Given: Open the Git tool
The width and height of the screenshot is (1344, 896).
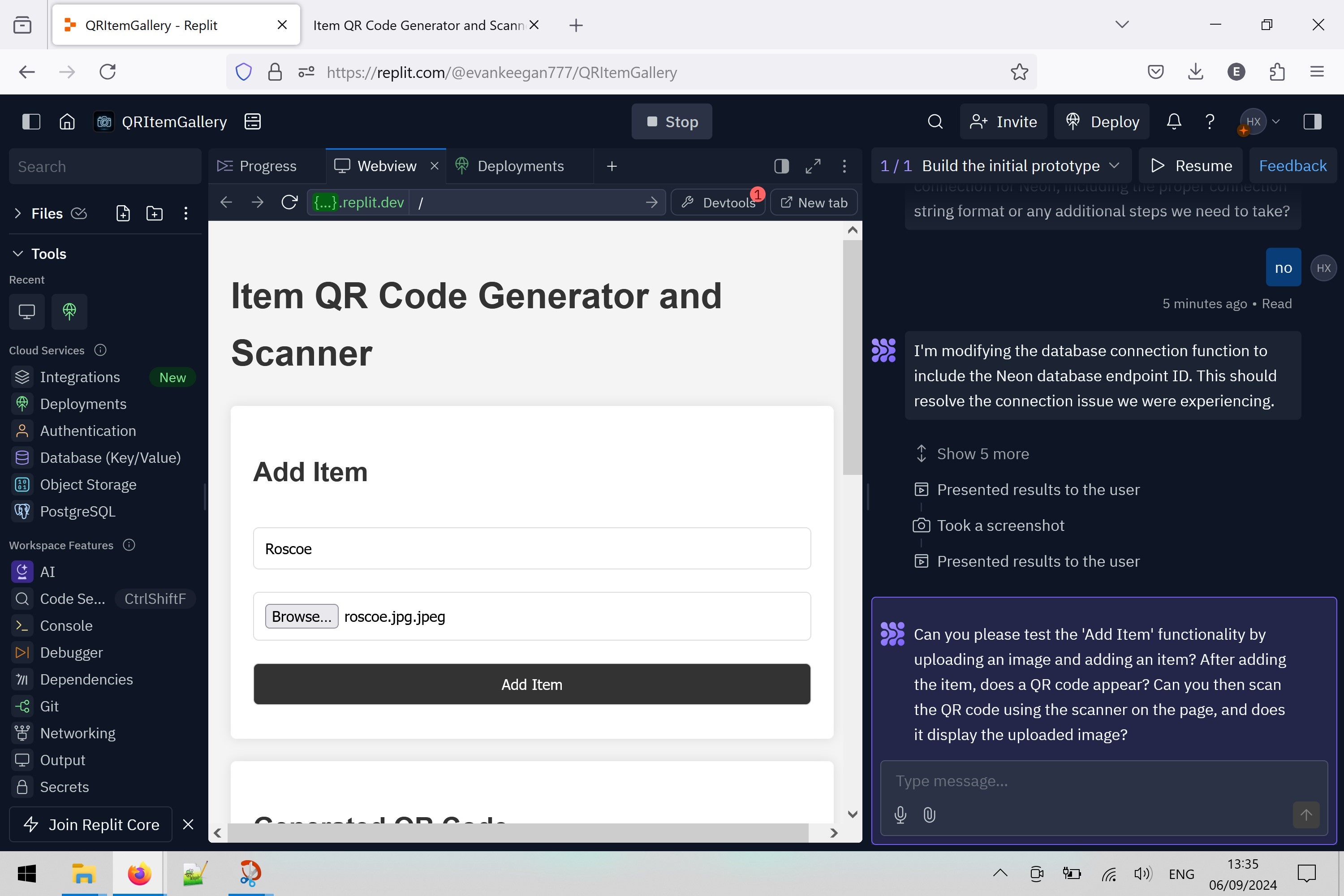Looking at the screenshot, I should (49, 706).
